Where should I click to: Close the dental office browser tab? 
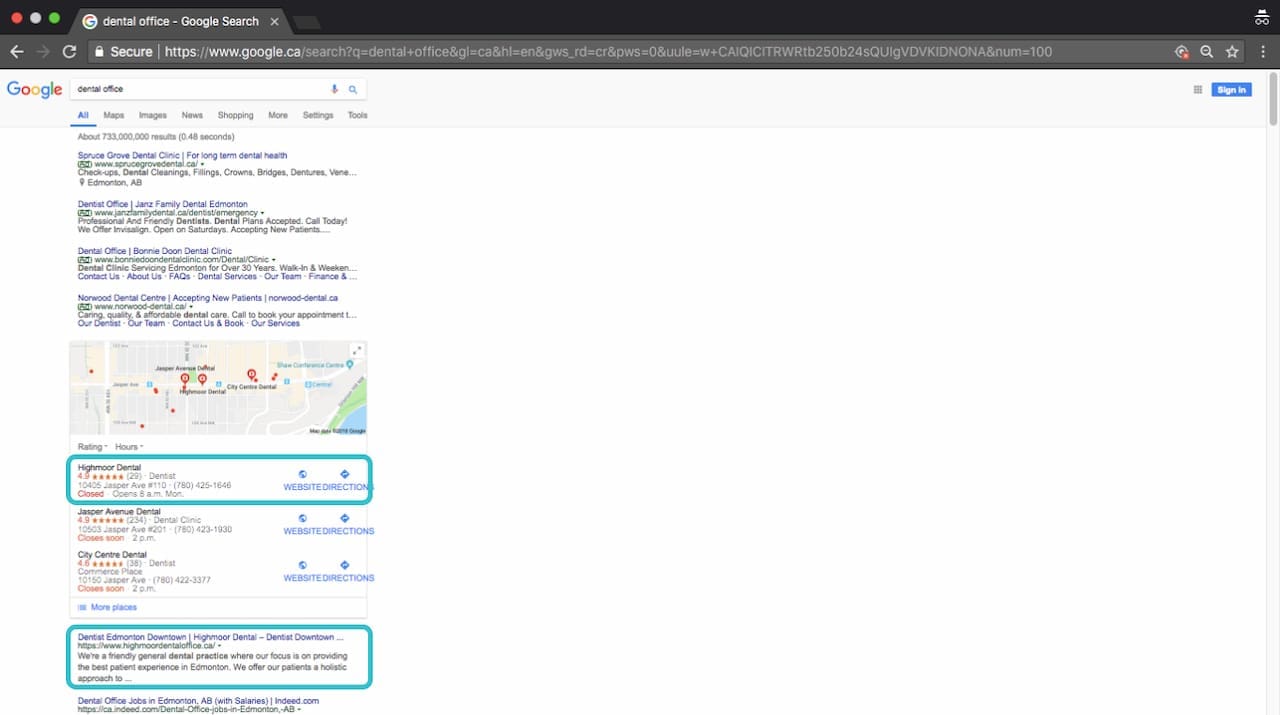[x=276, y=21]
